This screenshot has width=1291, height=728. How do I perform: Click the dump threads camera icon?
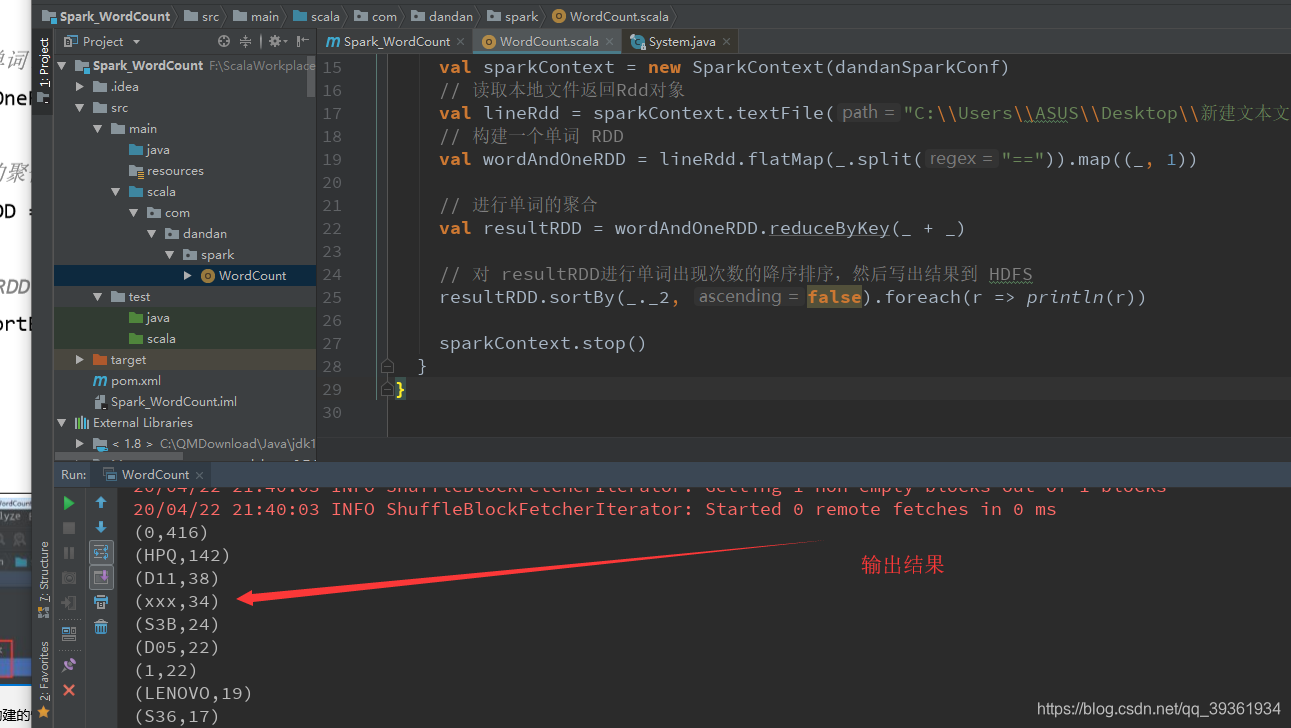(x=69, y=577)
